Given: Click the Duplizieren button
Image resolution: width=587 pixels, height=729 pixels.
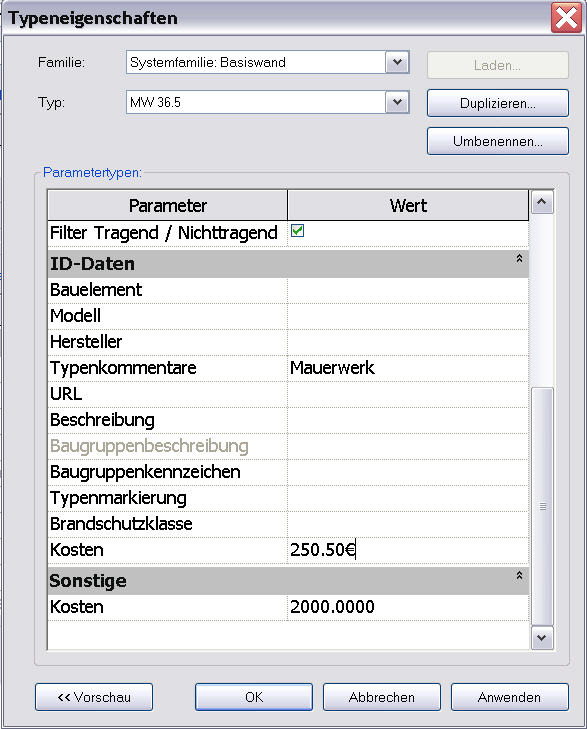Looking at the screenshot, I should 497,103.
